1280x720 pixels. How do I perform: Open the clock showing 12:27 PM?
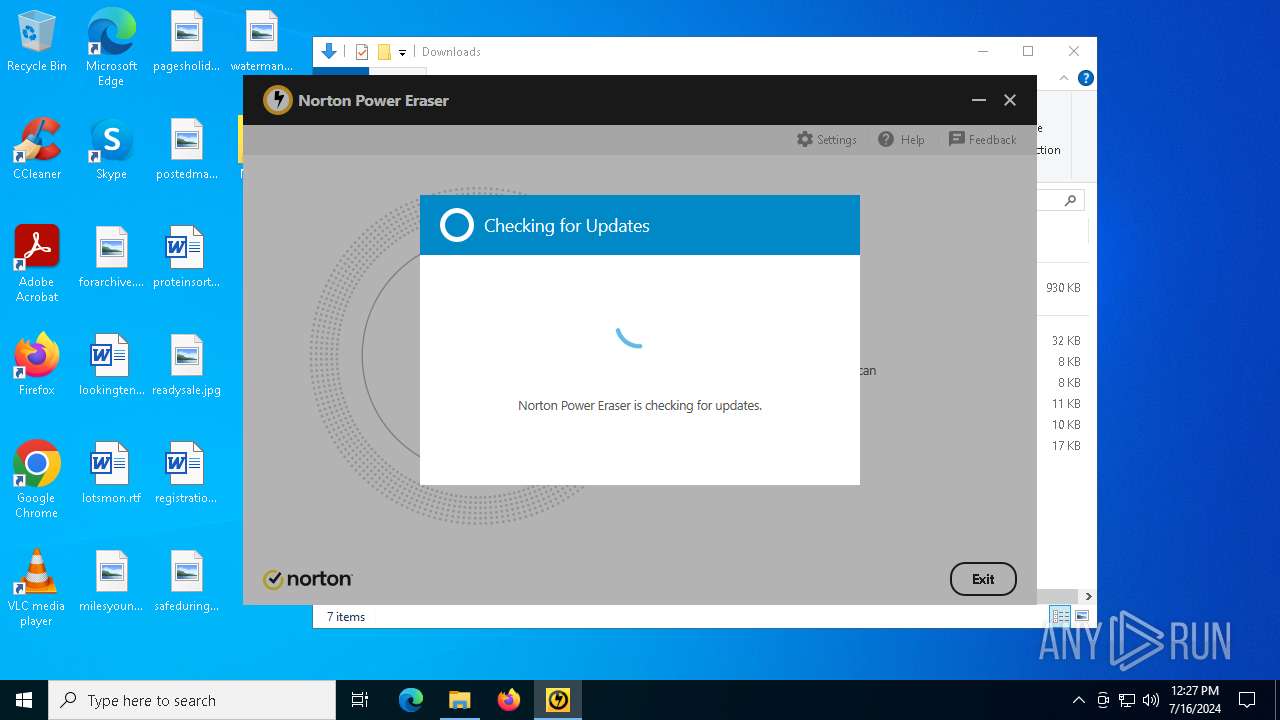tap(1195, 700)
